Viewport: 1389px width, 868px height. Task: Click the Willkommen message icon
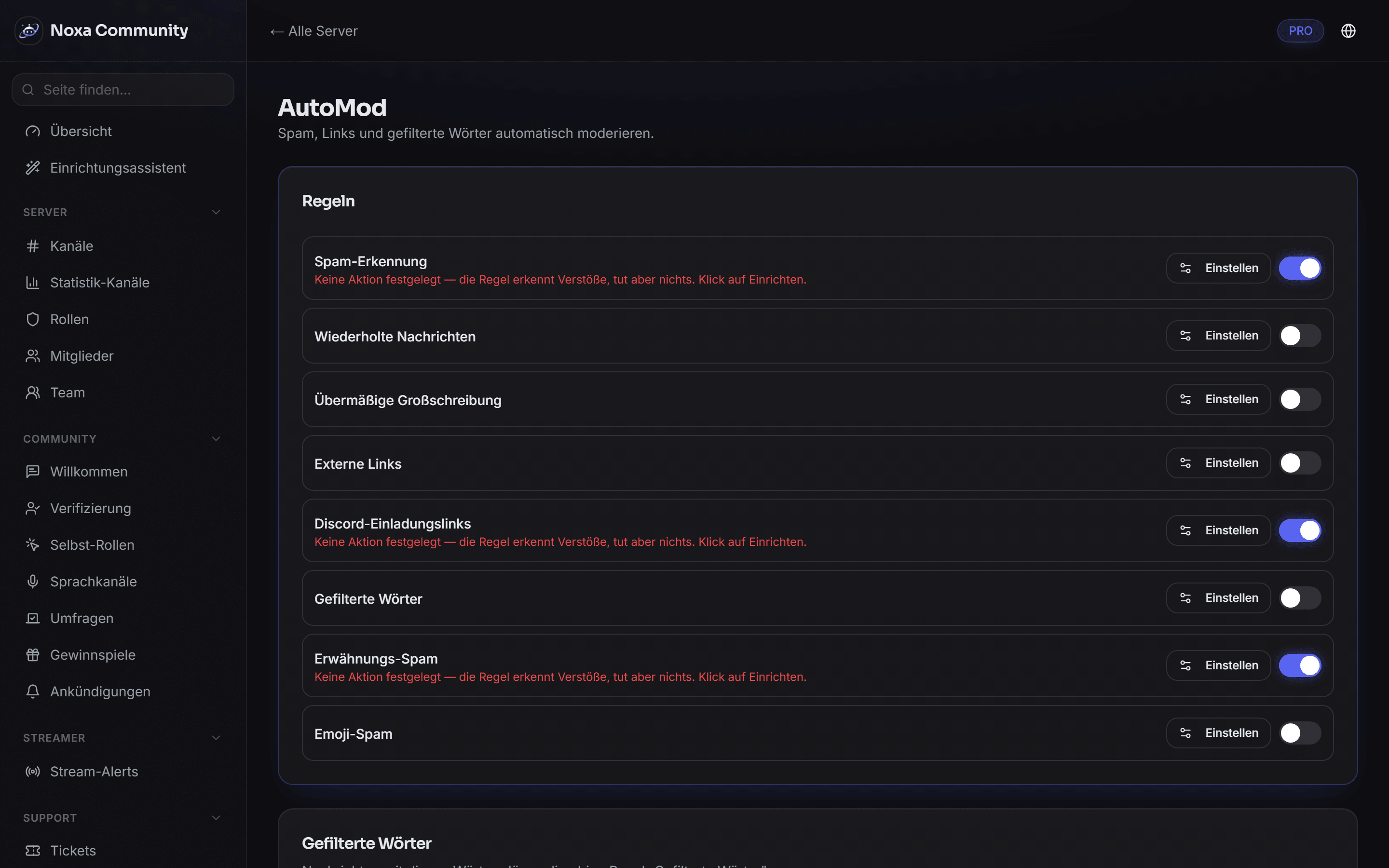point(33,472)
